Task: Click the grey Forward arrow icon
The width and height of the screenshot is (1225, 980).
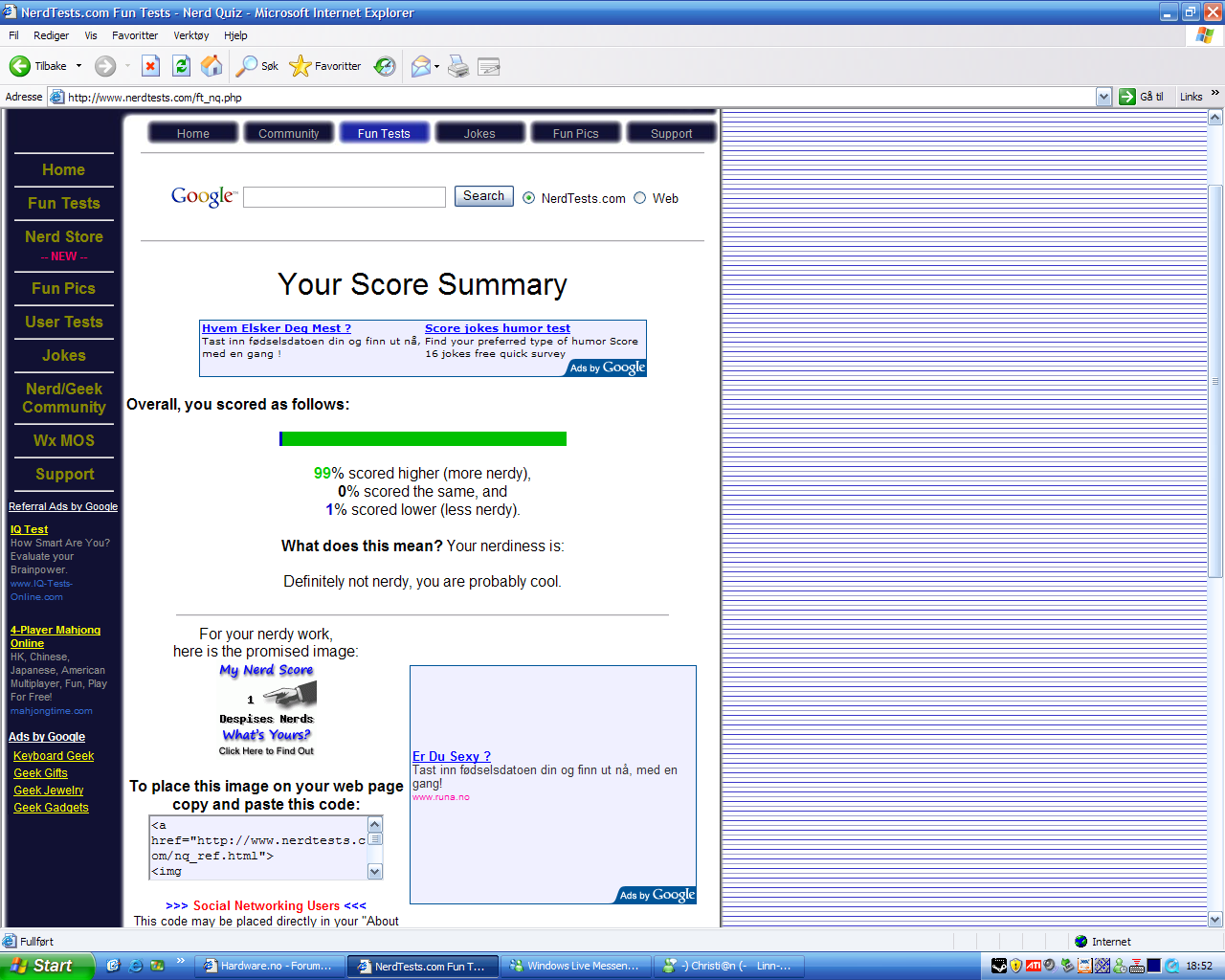Action: [105, 66]
